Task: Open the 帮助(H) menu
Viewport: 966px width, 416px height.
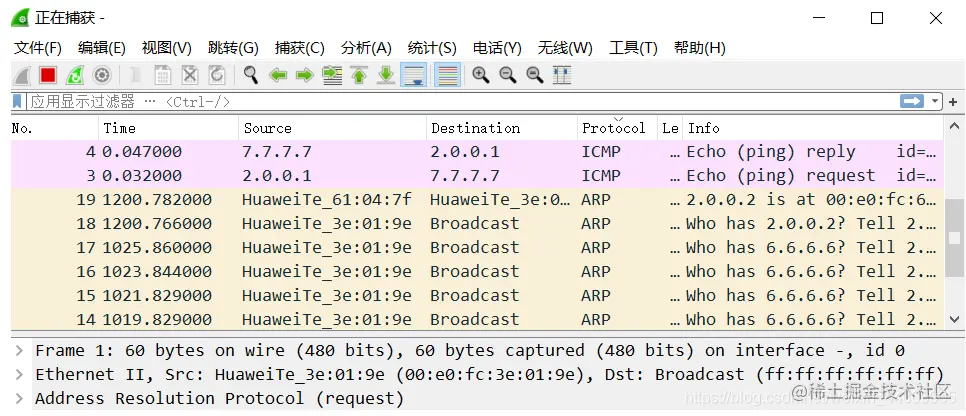Action: pyautogui.click(x=700, y=48)
